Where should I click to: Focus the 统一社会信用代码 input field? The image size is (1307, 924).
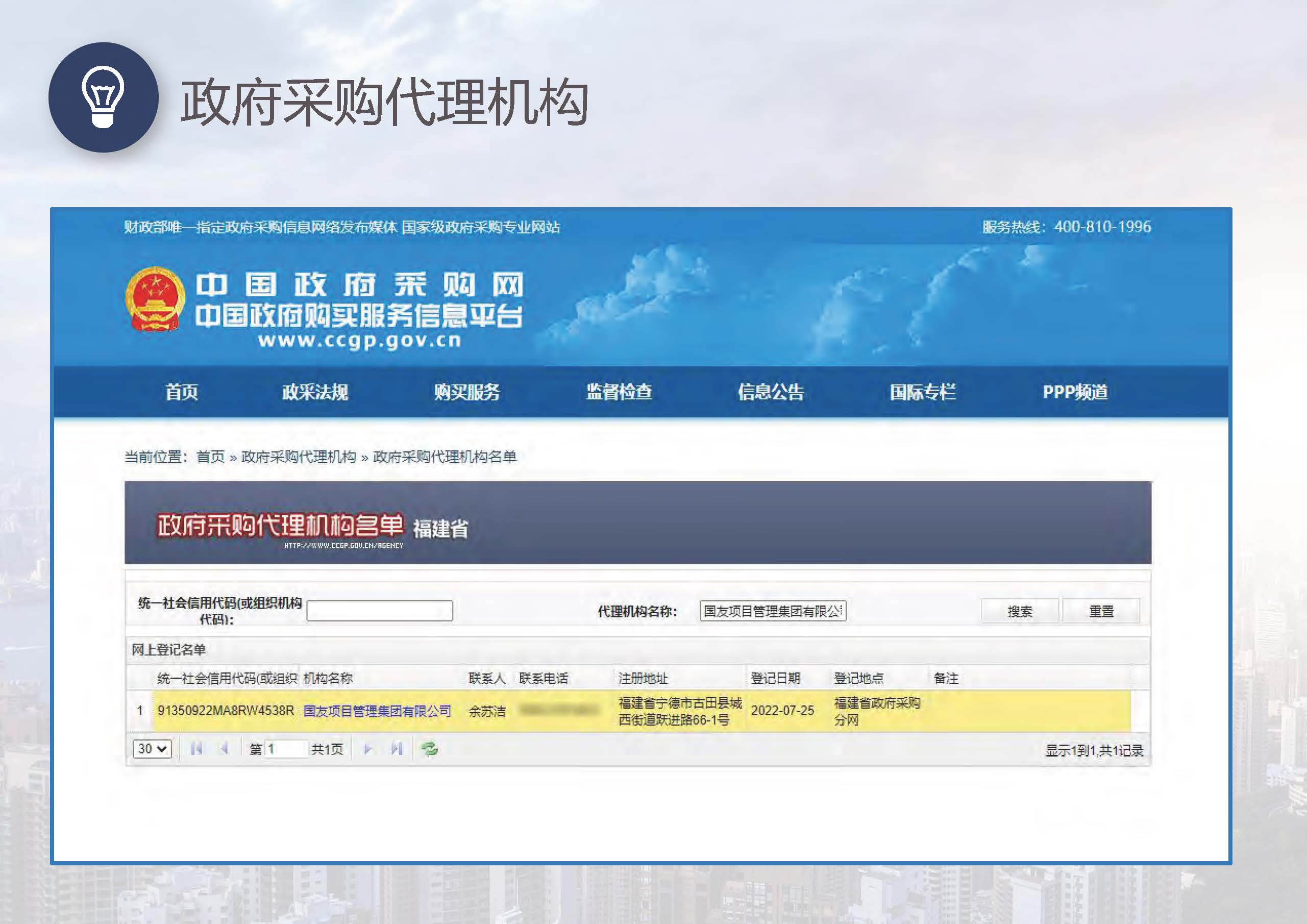[380, 611]
